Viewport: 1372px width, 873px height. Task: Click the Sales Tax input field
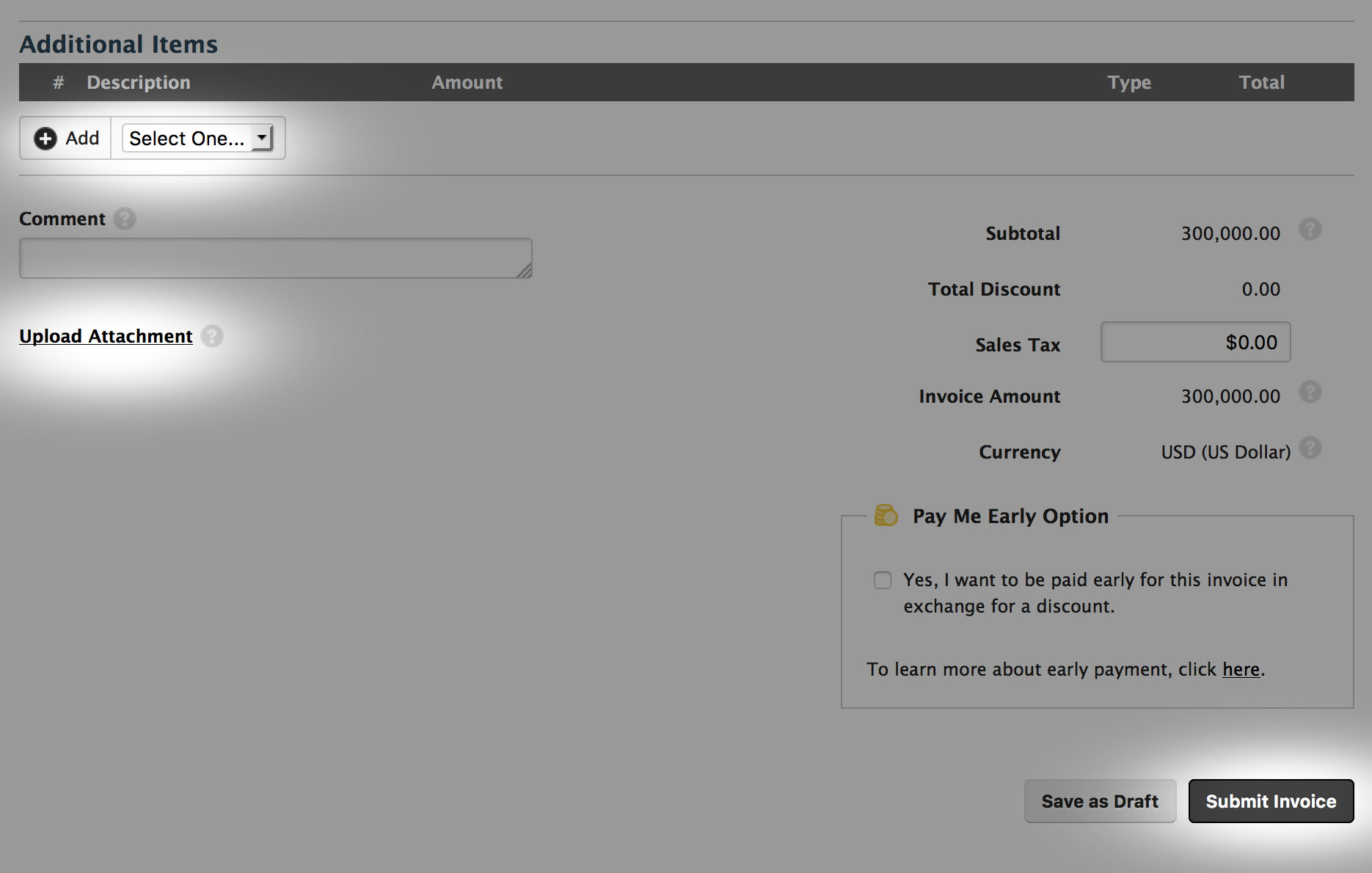click(x=1195, y=342)
